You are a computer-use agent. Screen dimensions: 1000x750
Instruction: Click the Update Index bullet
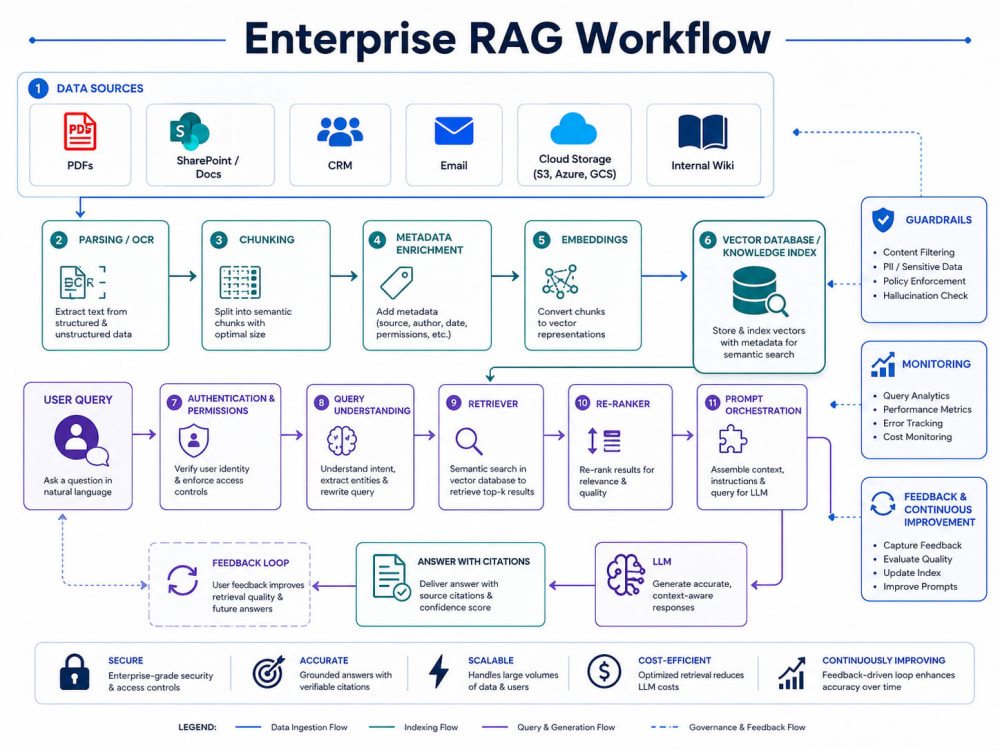point(912,573)
